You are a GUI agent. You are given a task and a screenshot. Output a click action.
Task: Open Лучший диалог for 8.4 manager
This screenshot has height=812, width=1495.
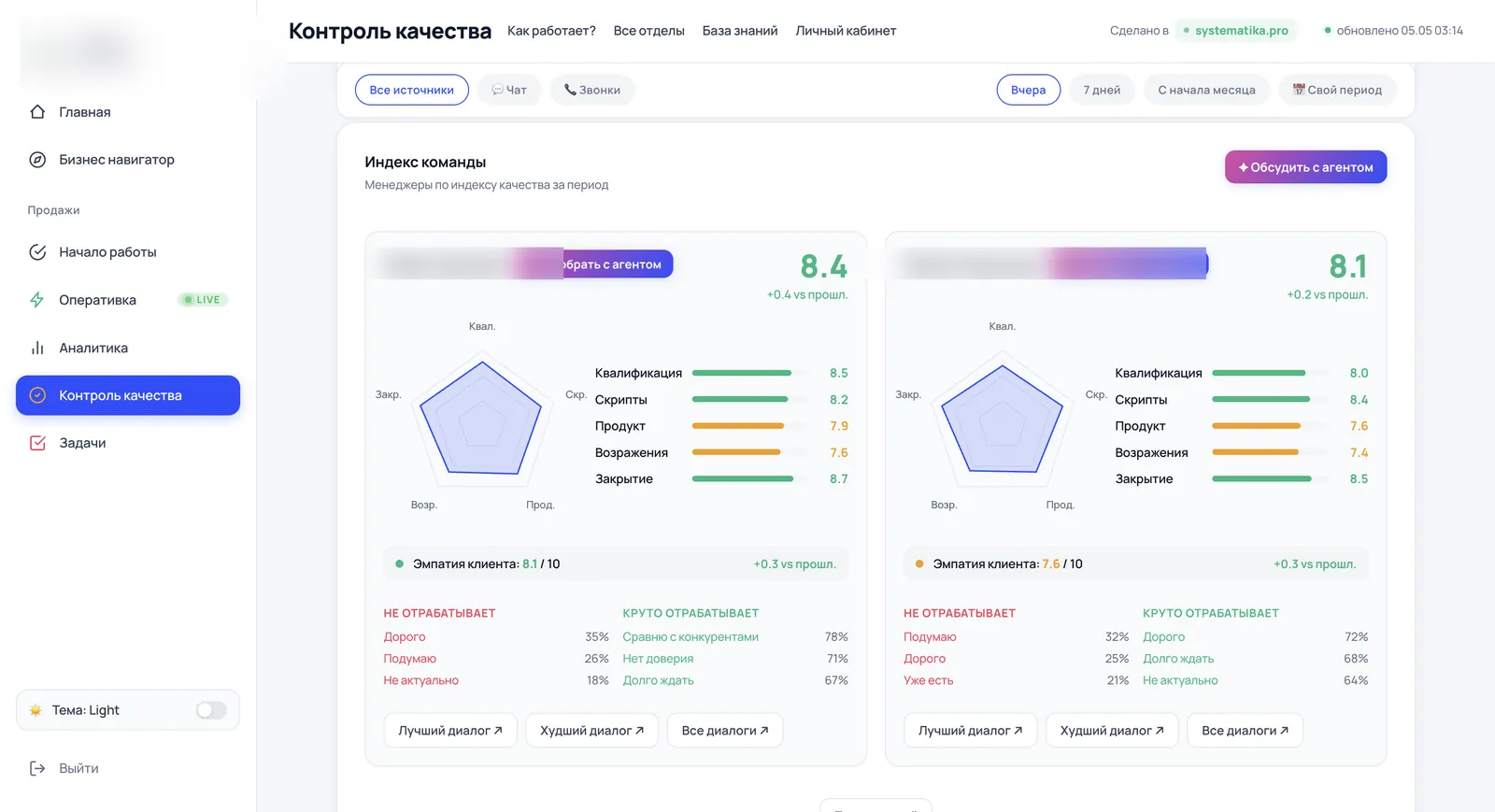pyautogui.click(x=450, y=731)
